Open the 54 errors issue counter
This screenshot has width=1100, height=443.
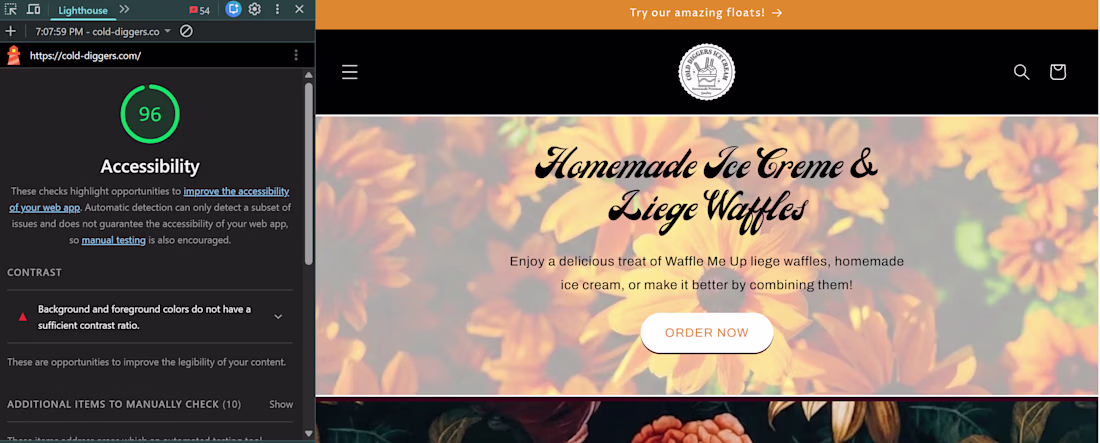pos(199,11)
